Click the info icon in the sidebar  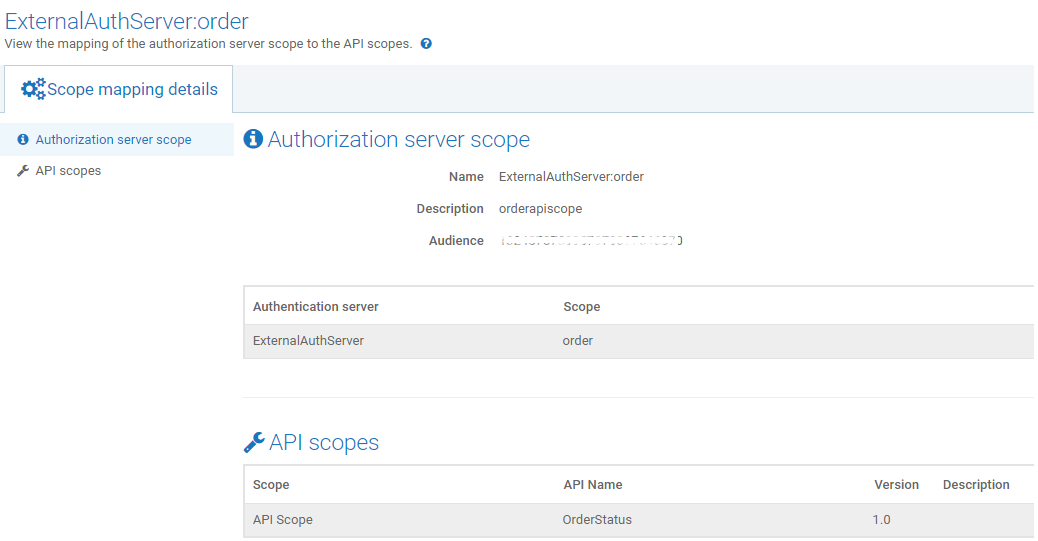[23, 139]
